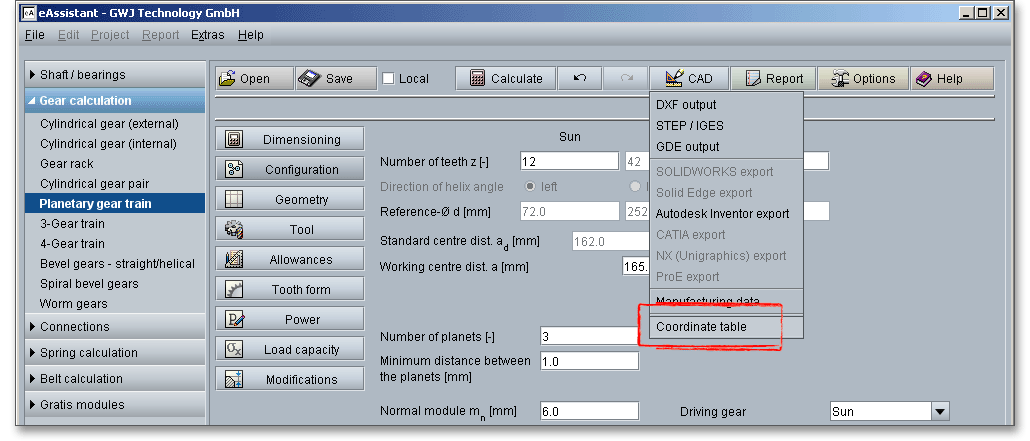This screenshot has width=1030, height=441.
Task: Open the Extras menu
Action: pos(208,35)
